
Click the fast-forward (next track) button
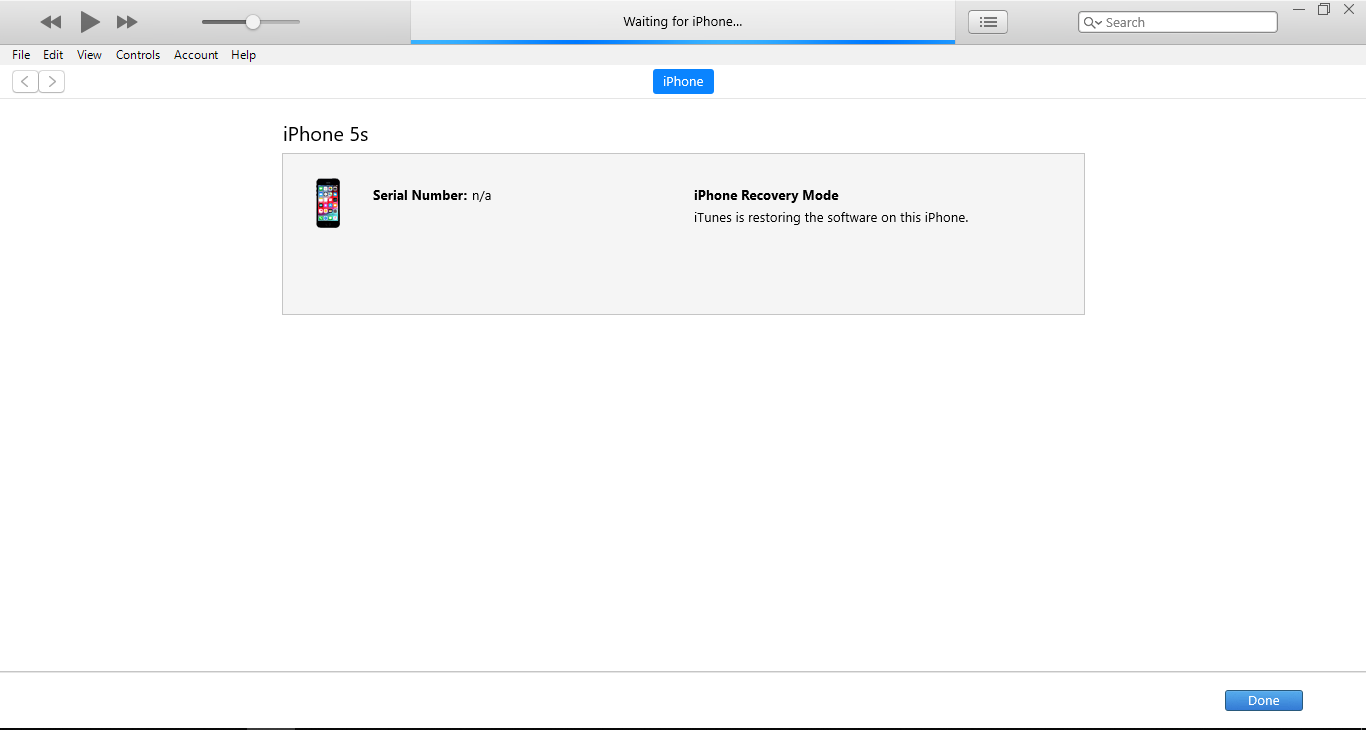(127, 22)
